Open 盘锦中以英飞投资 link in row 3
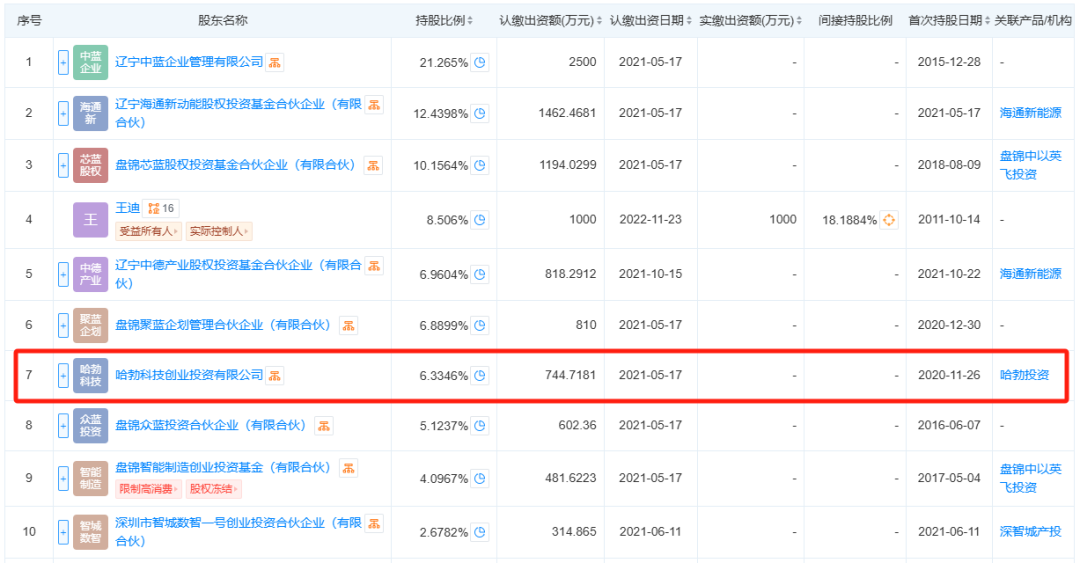The image size is (1080, 563). coord(1030,165)
